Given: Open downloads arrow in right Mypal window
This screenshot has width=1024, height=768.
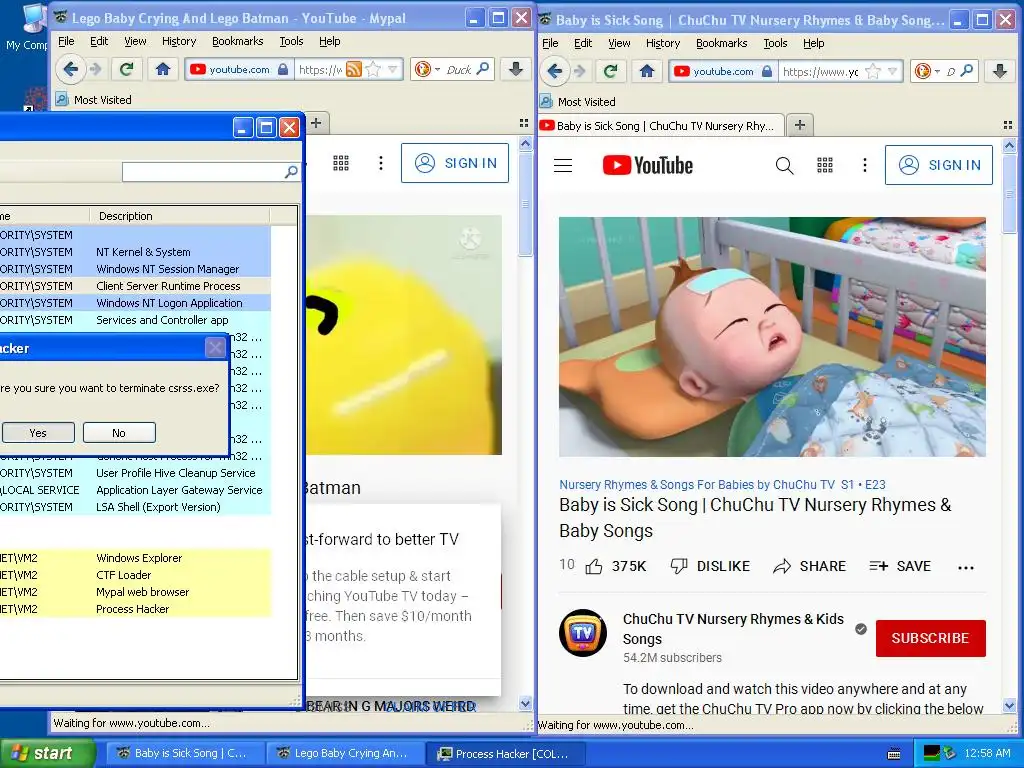Looking at the screenshot, I should (999, 71).
